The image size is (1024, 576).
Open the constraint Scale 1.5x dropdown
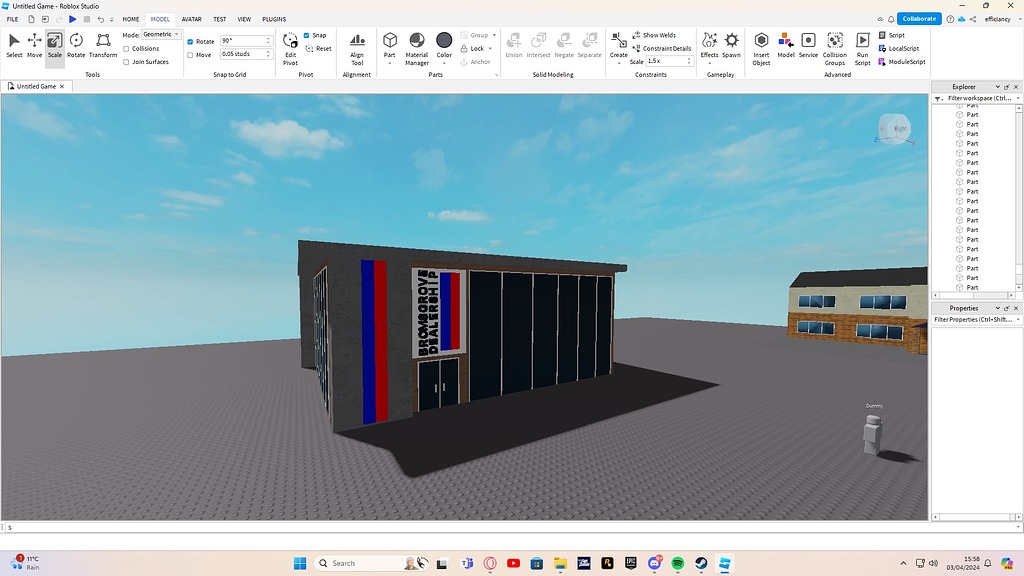(x=668, y=60)
